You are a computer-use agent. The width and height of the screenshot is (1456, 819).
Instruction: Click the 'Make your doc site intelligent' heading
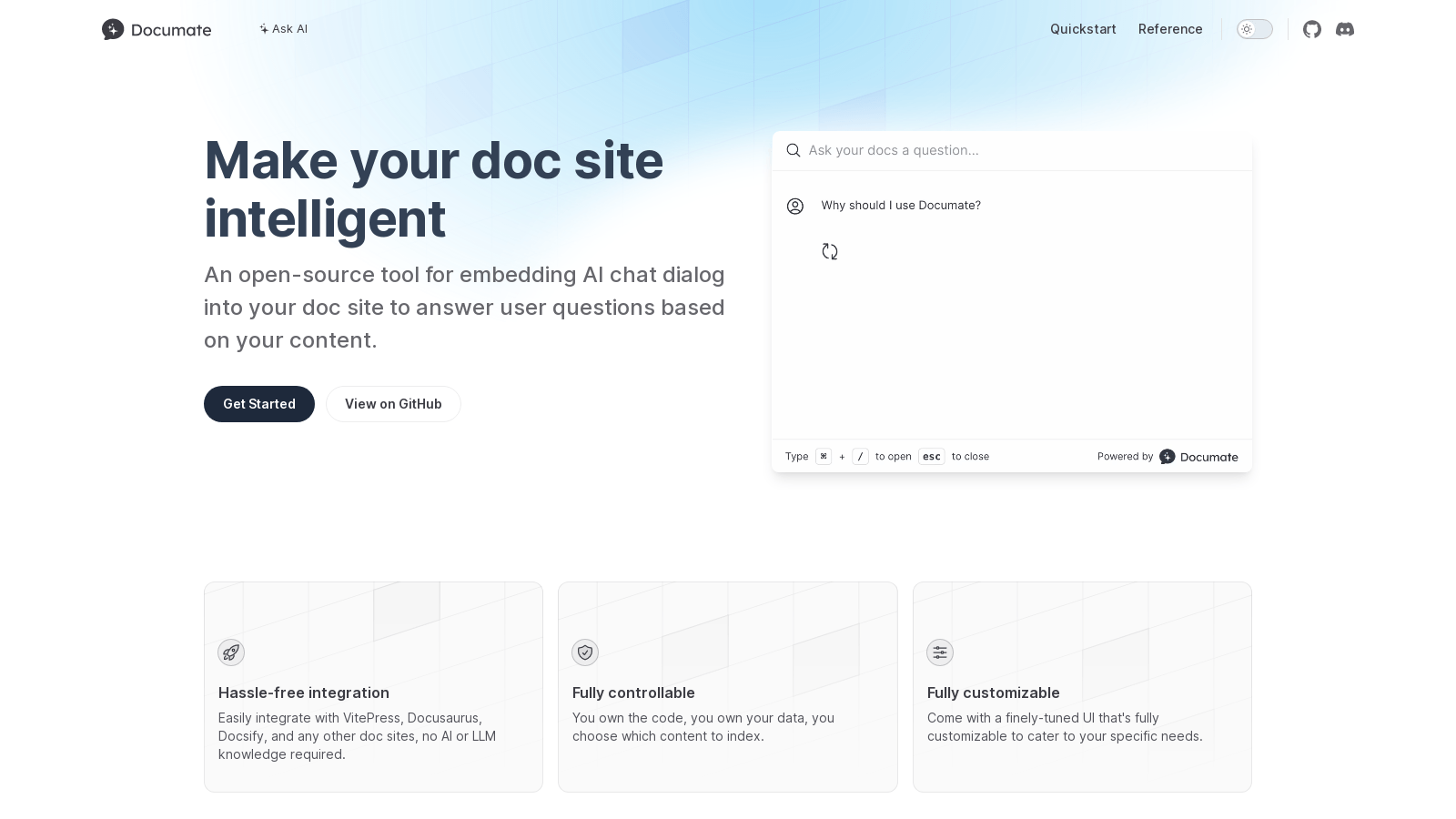coord(433,189)
